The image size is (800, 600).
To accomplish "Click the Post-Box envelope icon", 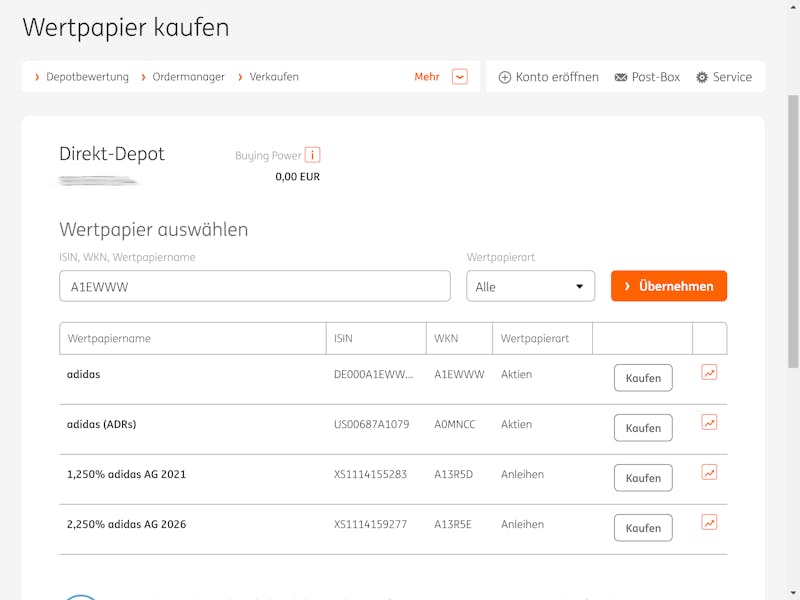I will 620,77.
